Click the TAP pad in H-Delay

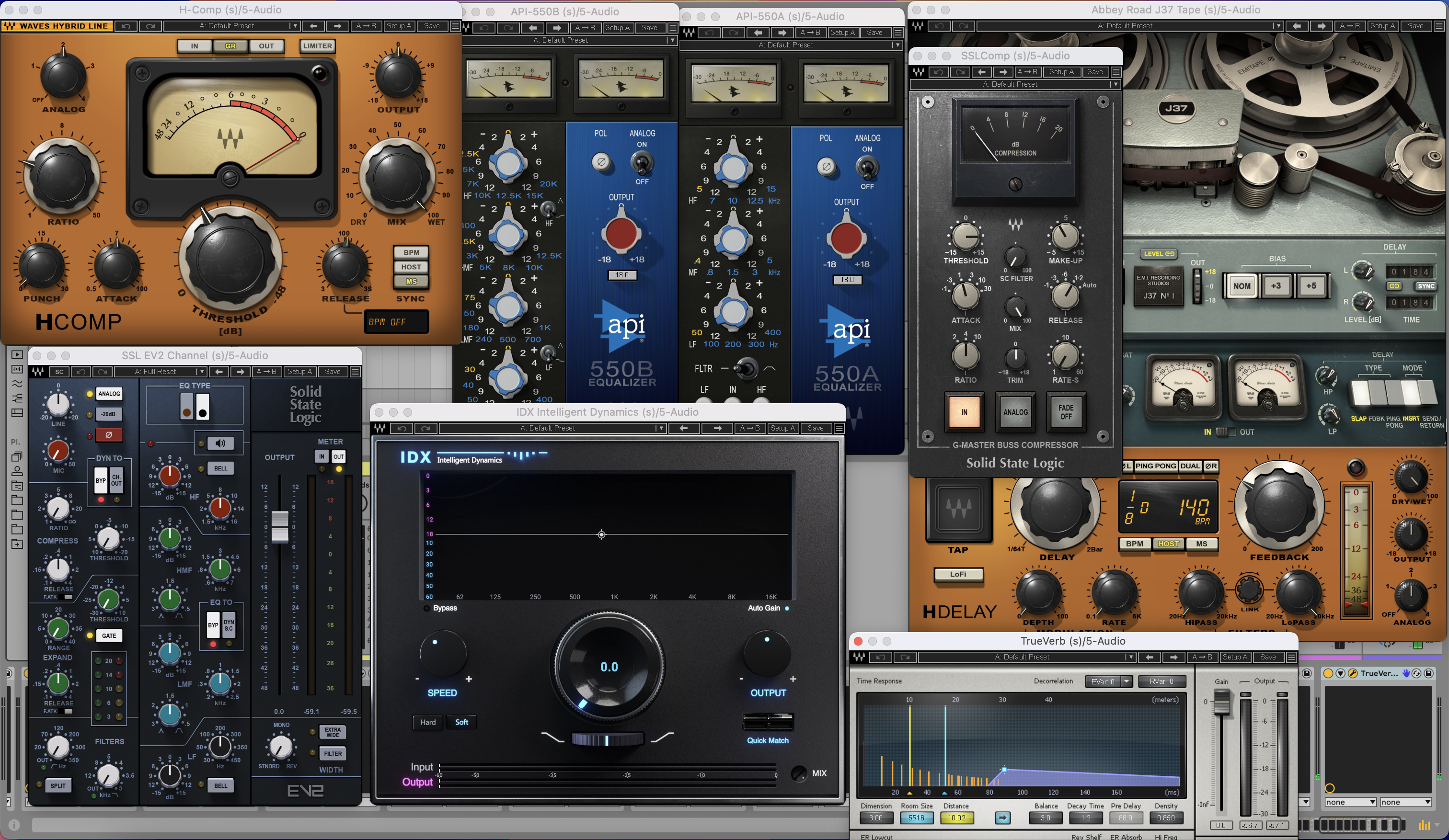959,509
